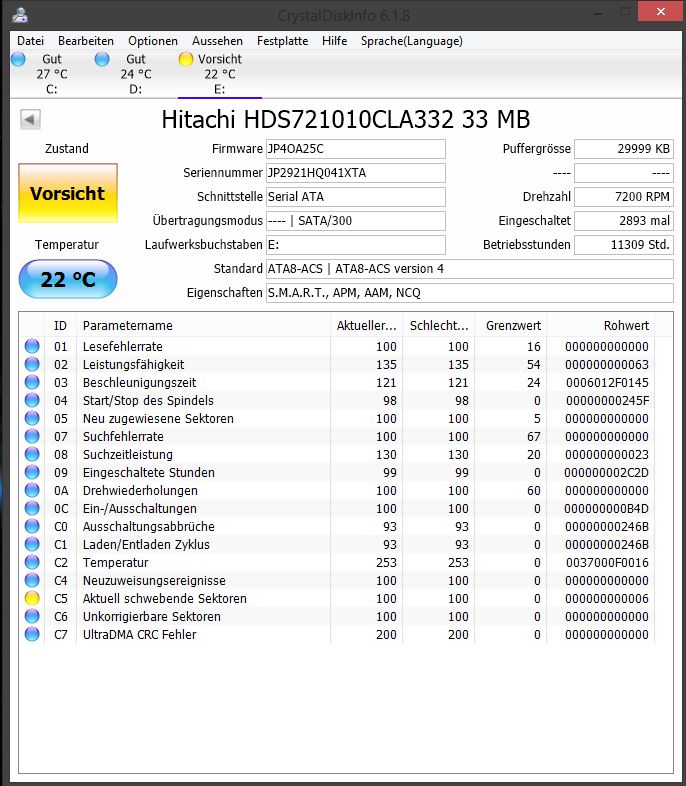Click disk title Hitachi HDS721010CLA332 33 MB

coord(346,120)
